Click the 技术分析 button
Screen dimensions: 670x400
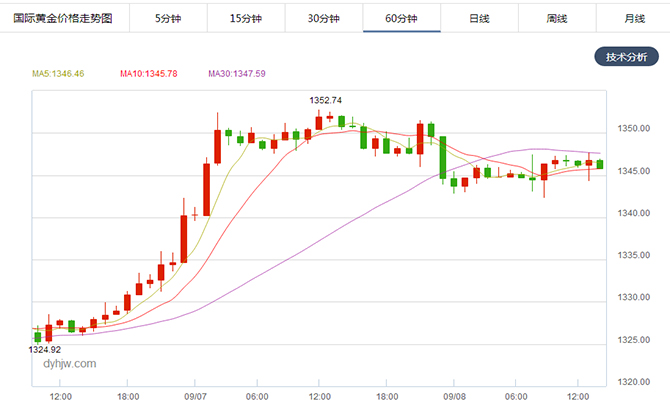(x=626, y=57)
